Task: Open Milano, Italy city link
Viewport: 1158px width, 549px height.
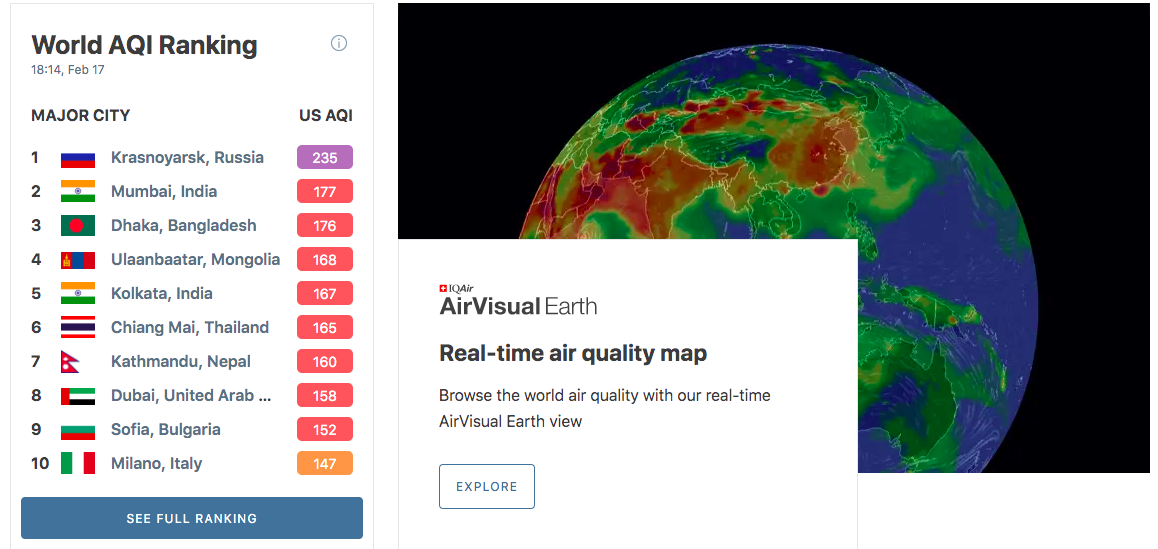Action: click(157, 463)
